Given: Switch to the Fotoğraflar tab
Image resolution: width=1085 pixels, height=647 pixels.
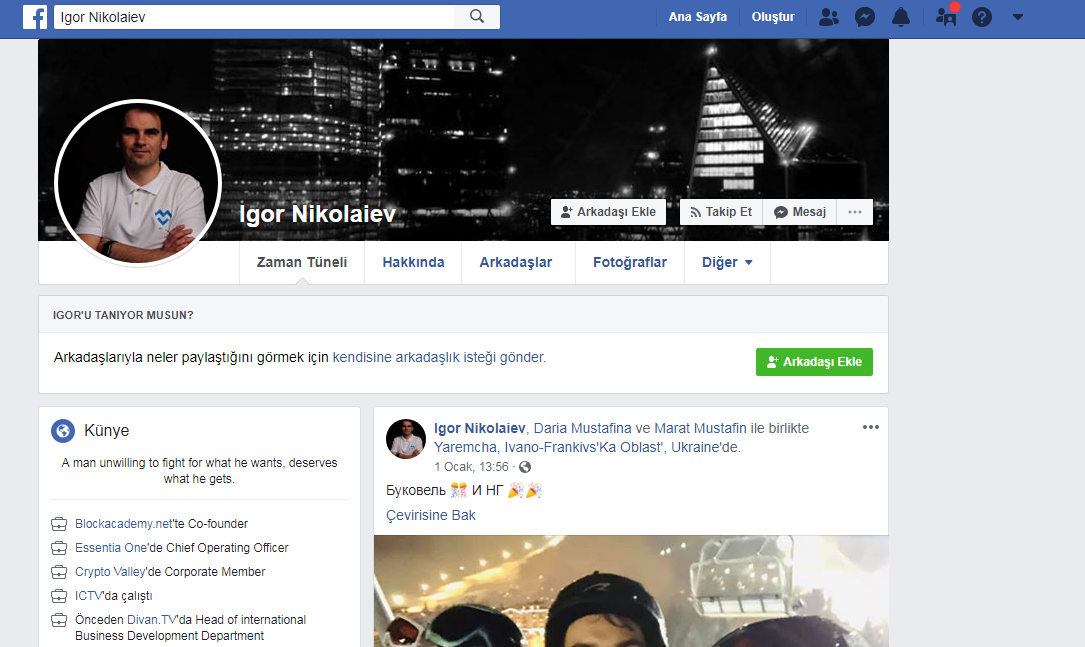Looking at the screenshot, I should tap(630, 262).
